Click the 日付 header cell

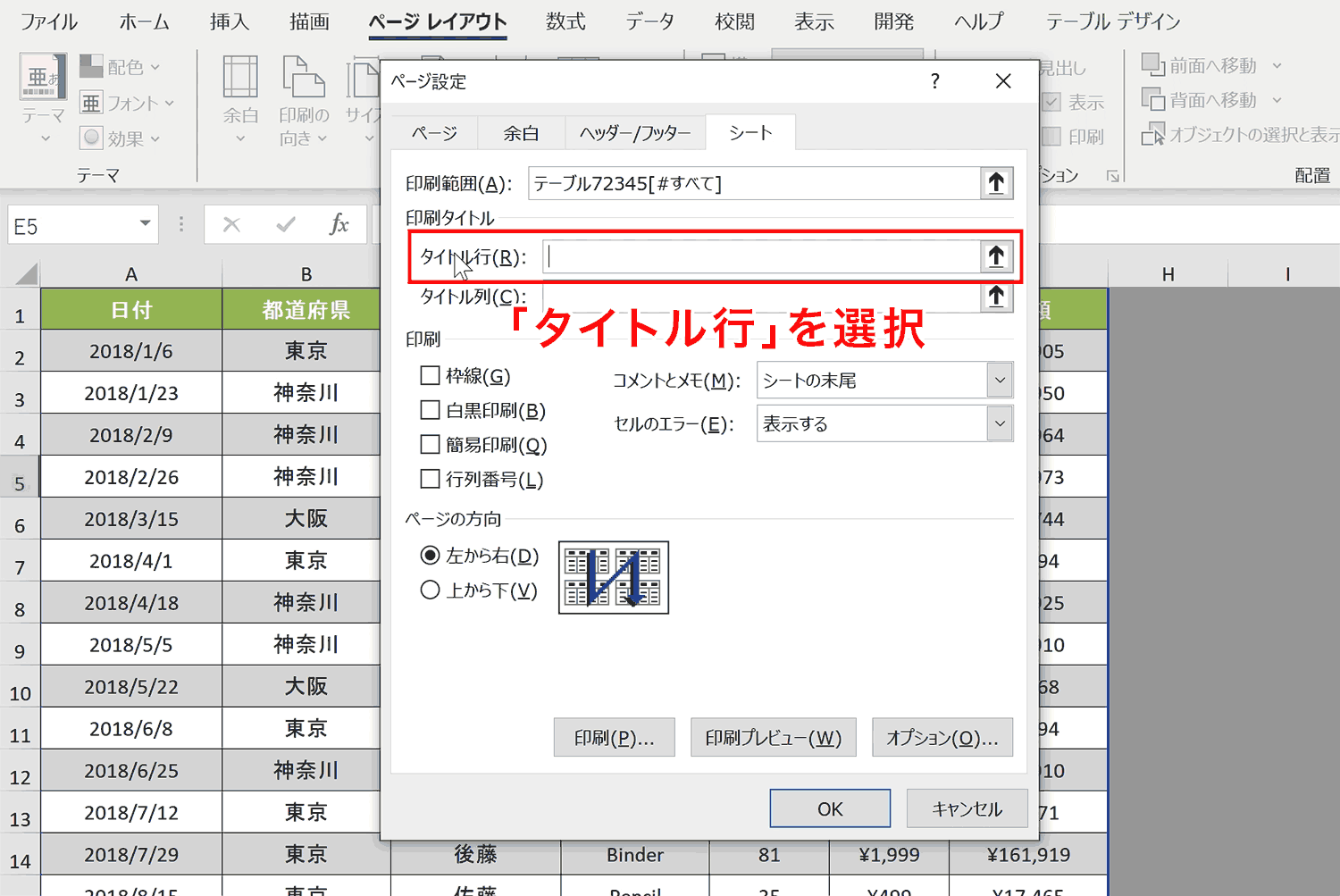click(x=131, y=309)
